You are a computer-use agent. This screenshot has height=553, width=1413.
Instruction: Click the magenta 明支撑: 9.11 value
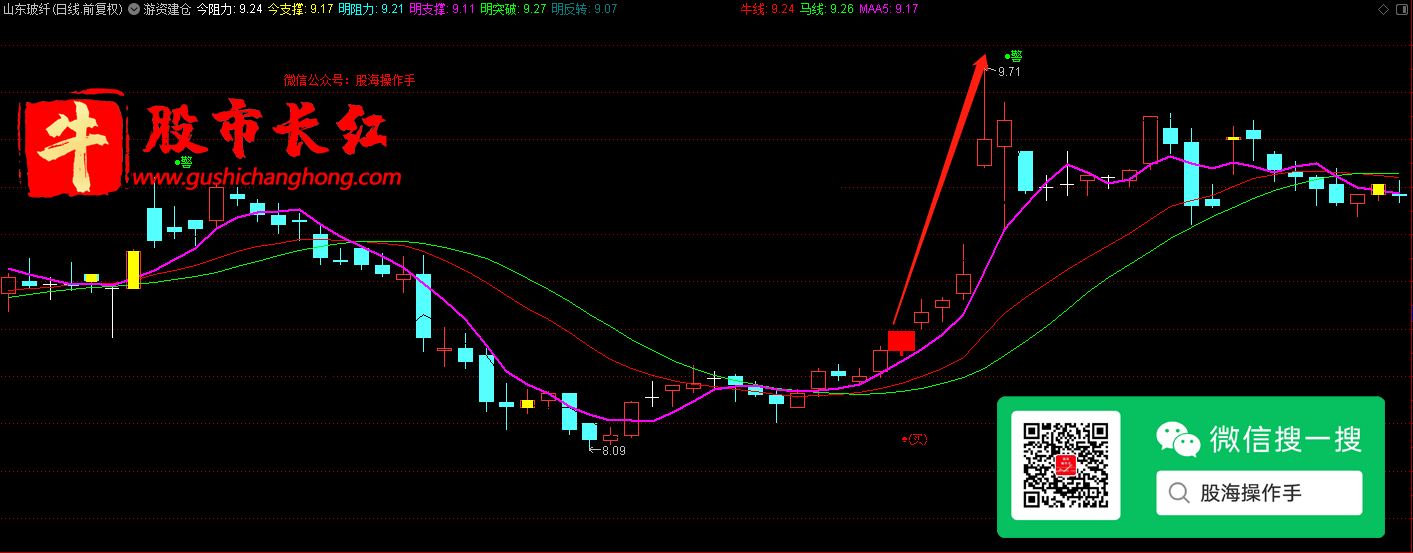[x=443, y=9]
